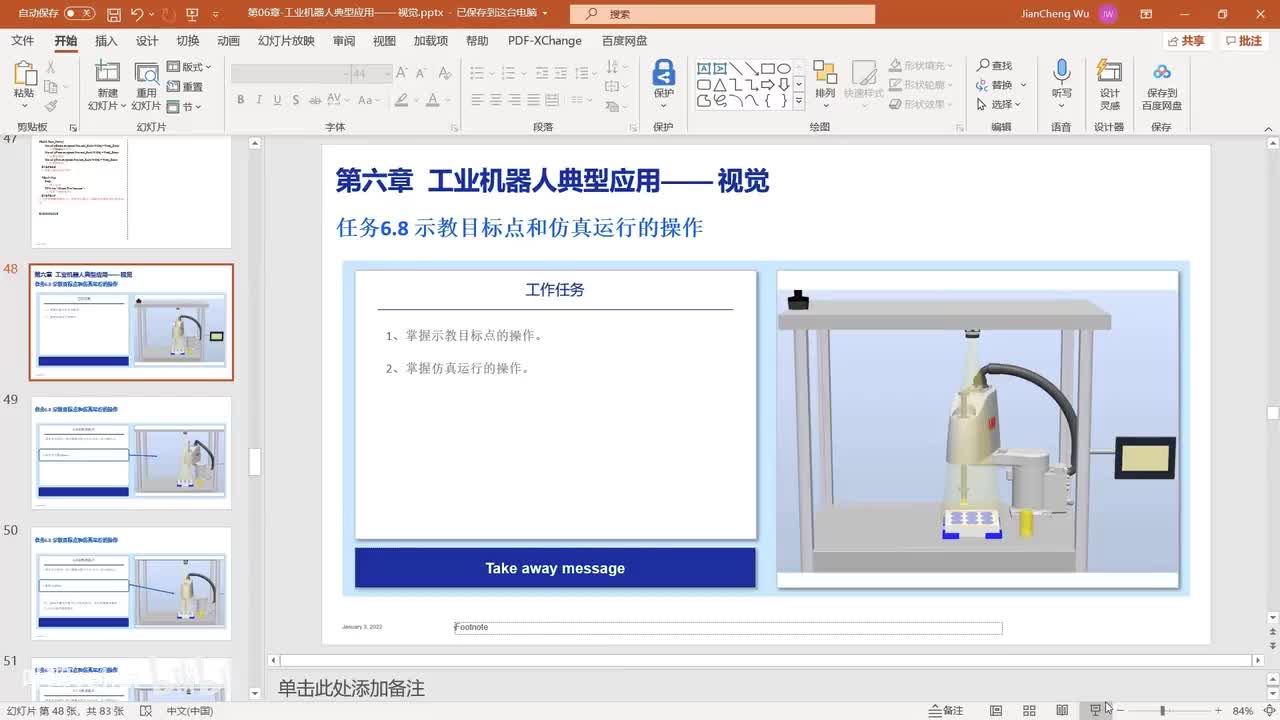1280x720 pixels.
Task: Click the 保护 (Protect) lock icon
Action: click(x=663, y=73)
